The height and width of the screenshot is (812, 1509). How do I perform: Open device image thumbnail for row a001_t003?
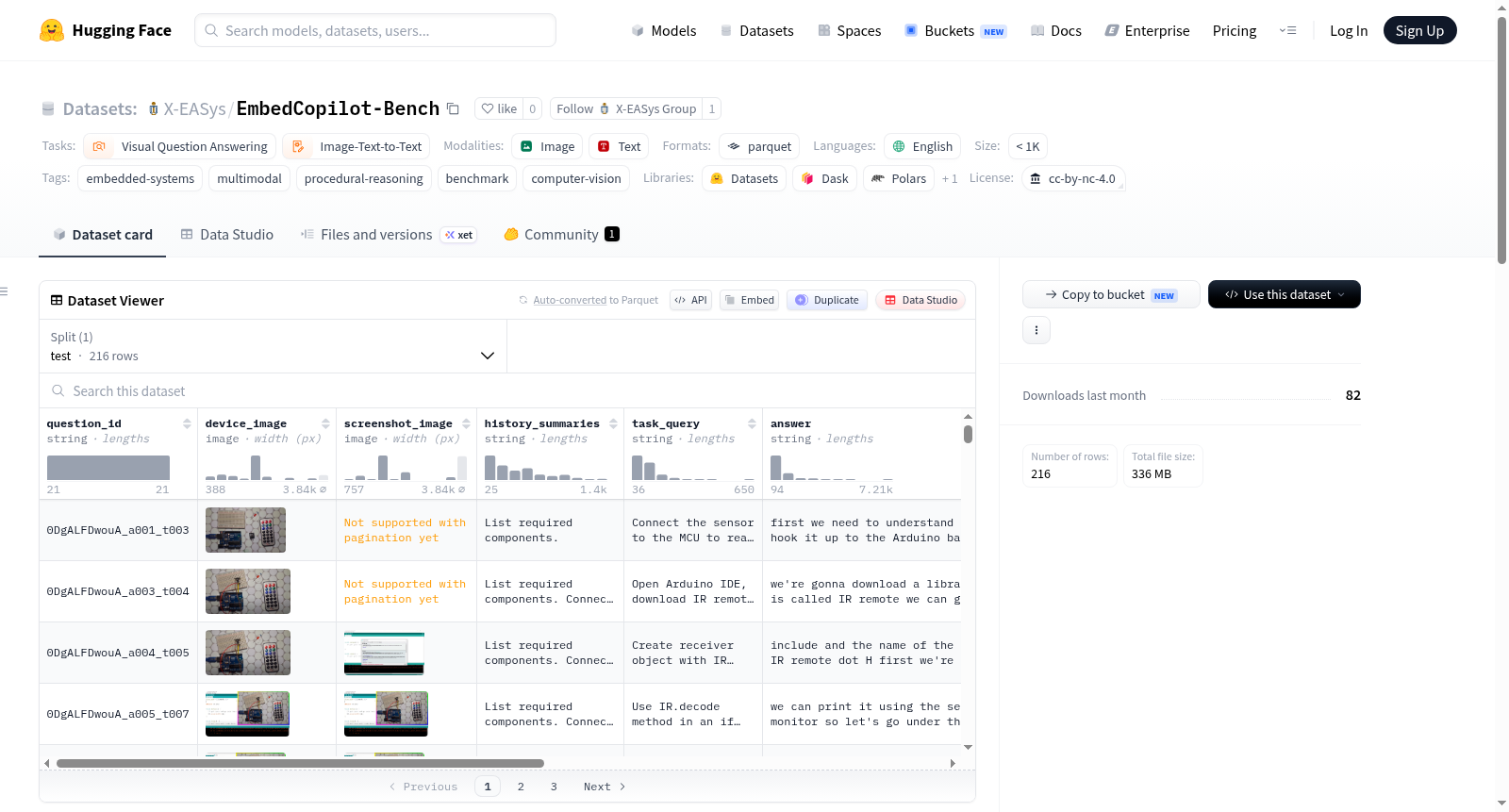[245, 530]
